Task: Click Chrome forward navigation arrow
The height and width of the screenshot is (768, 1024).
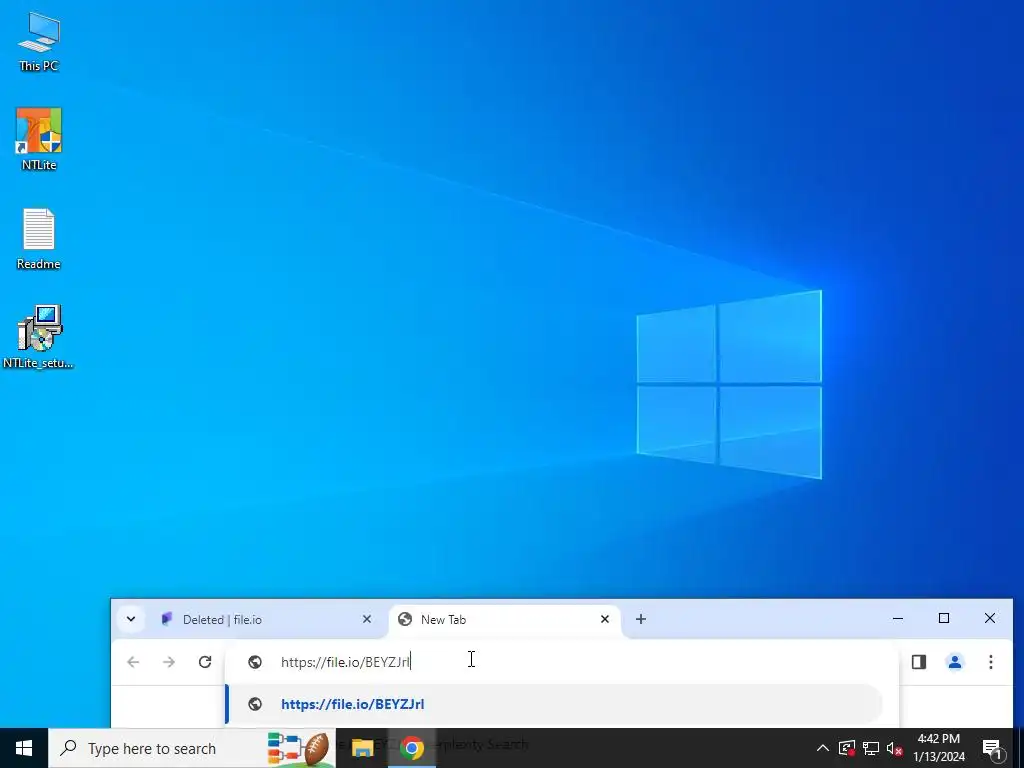Action: click(x=169, y=662)
